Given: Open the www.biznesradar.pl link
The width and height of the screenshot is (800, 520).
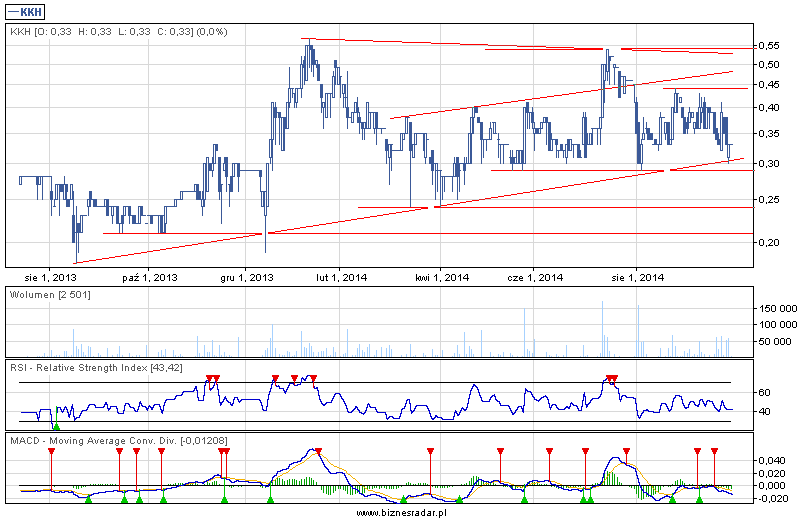Looking at the screenshot, I should tap(400, 512).
